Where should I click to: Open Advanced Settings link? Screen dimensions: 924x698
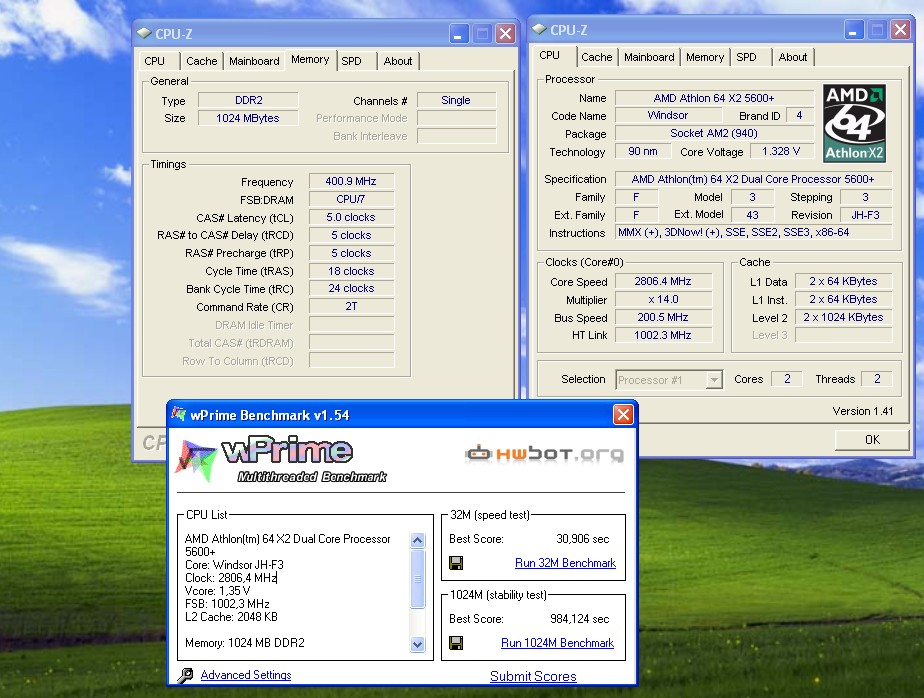tap(246, 675)
